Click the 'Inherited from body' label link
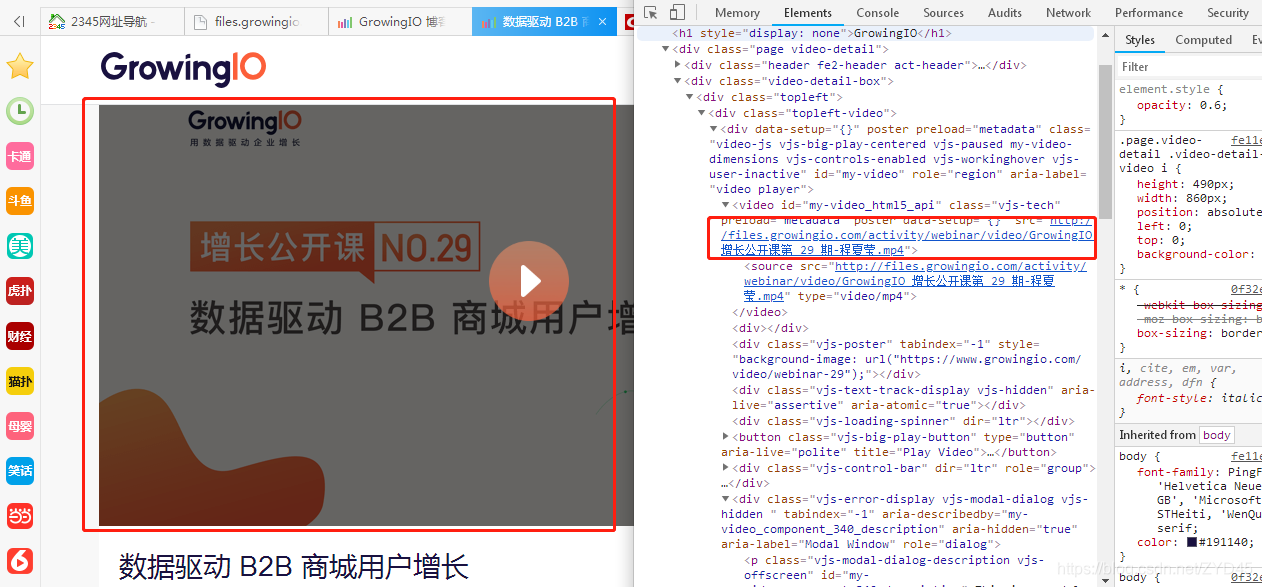This screenshot has width=1262, height=587. point(1216,435)
